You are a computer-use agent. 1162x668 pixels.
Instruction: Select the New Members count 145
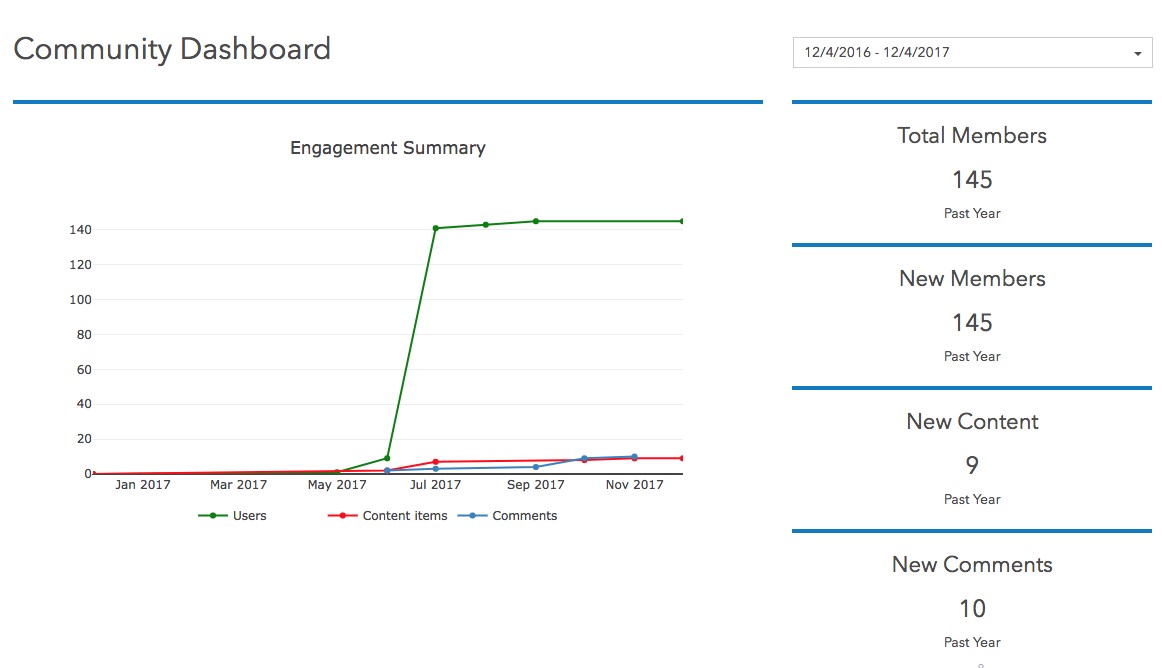point(972,323)
